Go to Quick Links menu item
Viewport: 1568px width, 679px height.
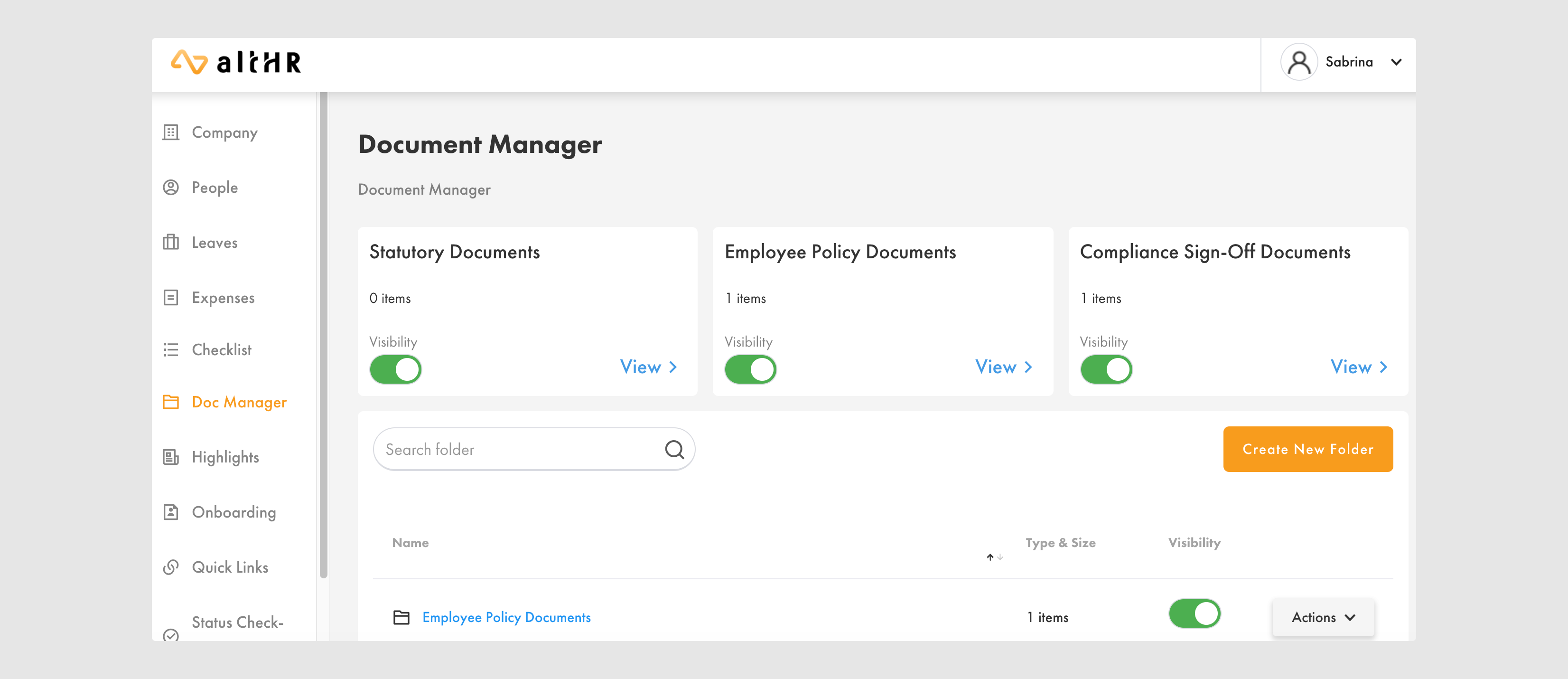(230, 567)
